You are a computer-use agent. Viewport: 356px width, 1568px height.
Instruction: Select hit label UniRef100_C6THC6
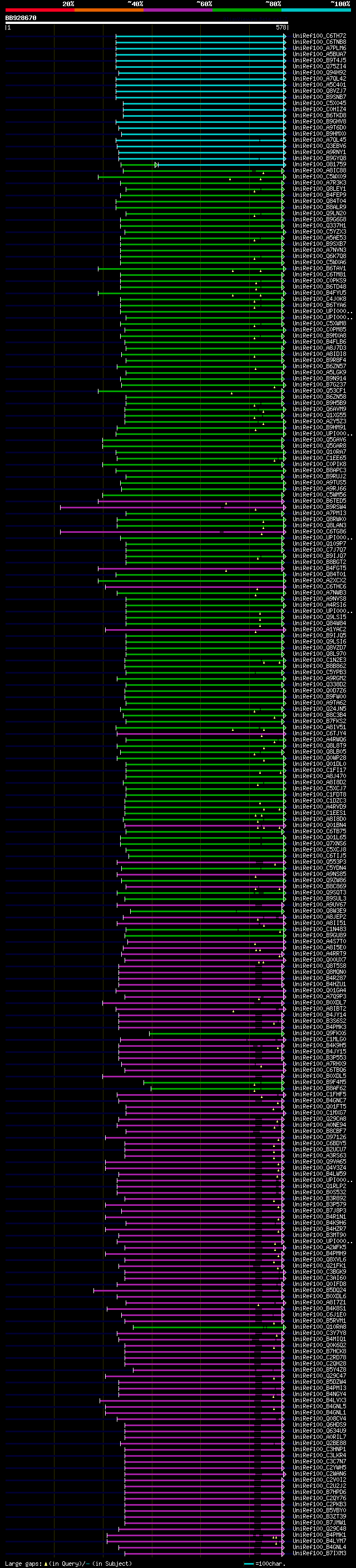coord(319,587)
